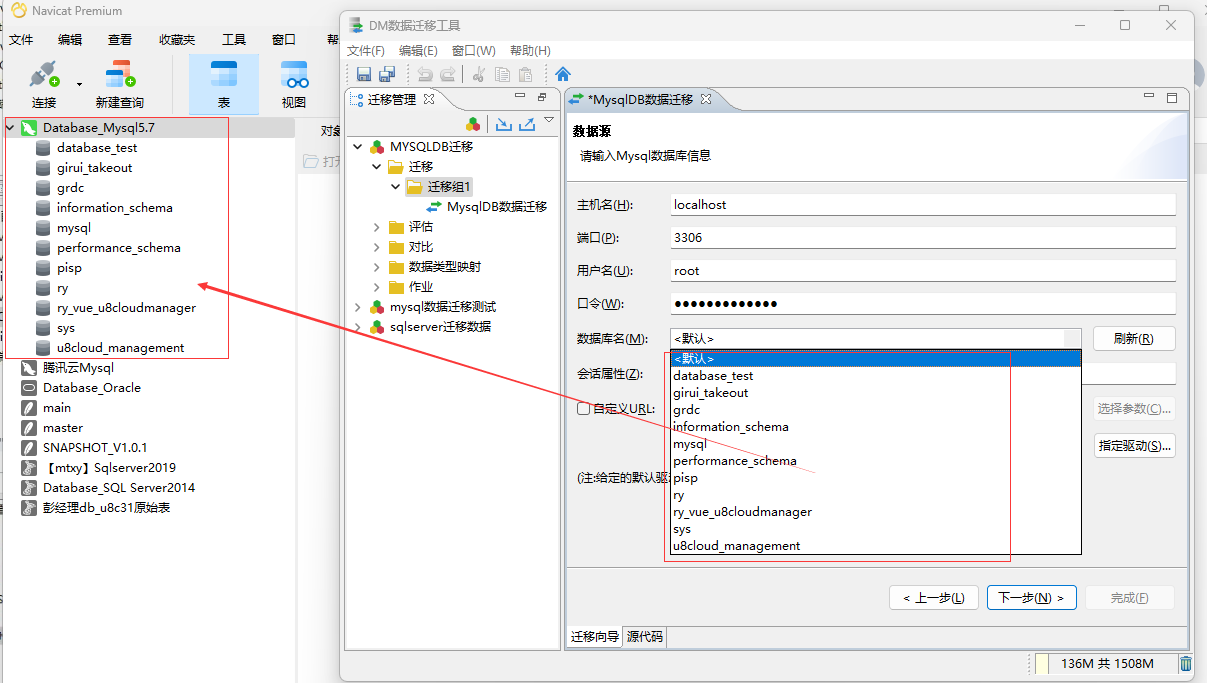Select u8cloud_management in the database dropdown list
Viewport: 1207px width, 683px height.
pyautogui.click(x=875, y=546)
